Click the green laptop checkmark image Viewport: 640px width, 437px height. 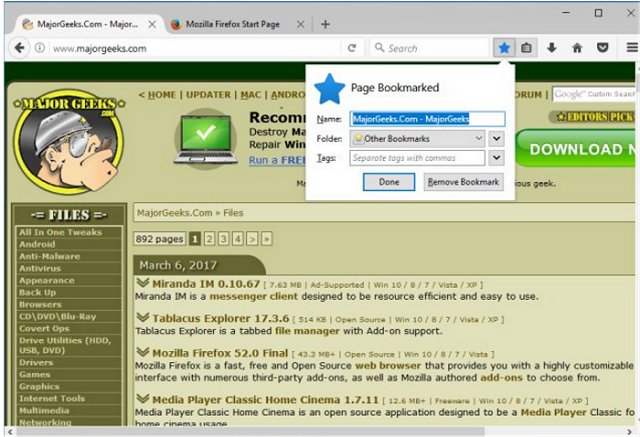(206, 140)
